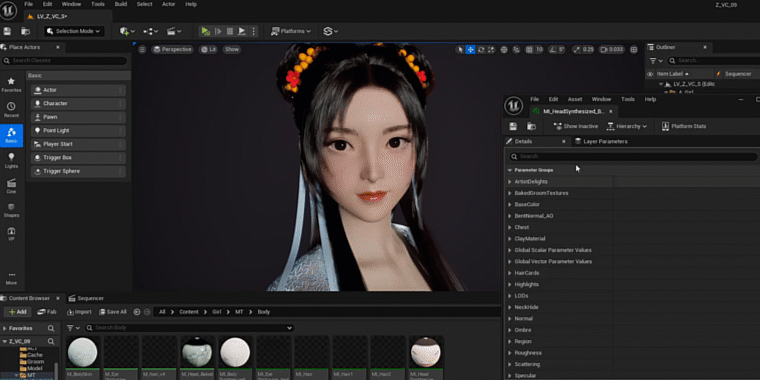Viewport: 760px width, 380px height.
Task: Activate the rotate gizmo tool
Action: tap(481, 49)
